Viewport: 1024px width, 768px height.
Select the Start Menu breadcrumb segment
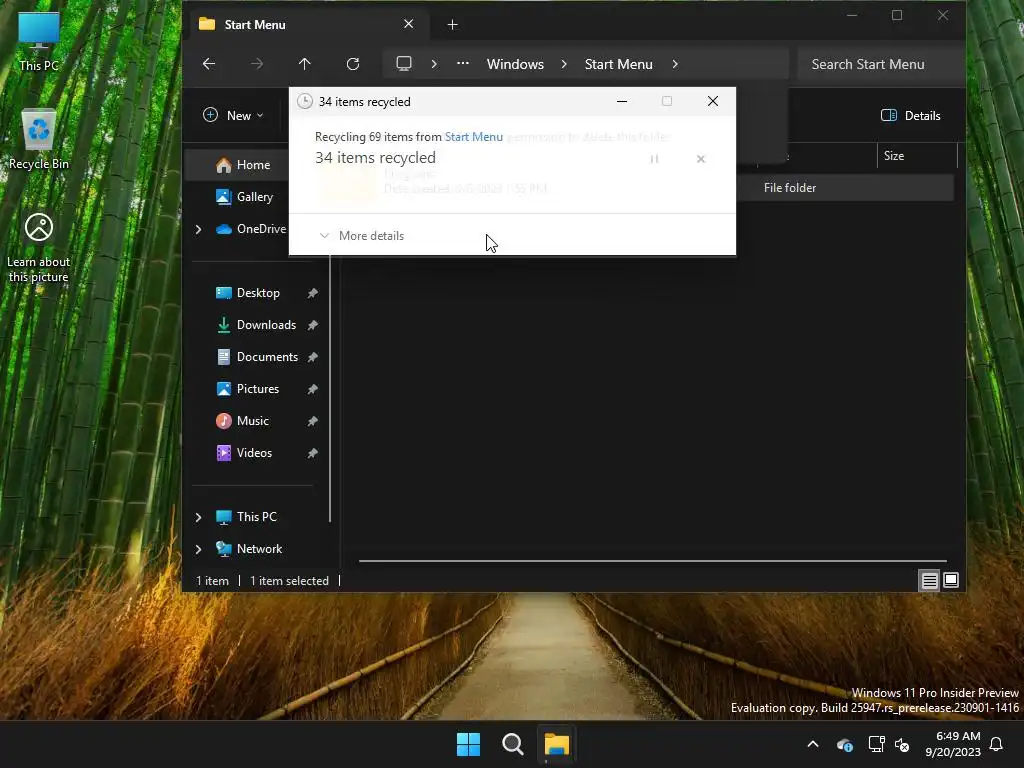point(618,64)
